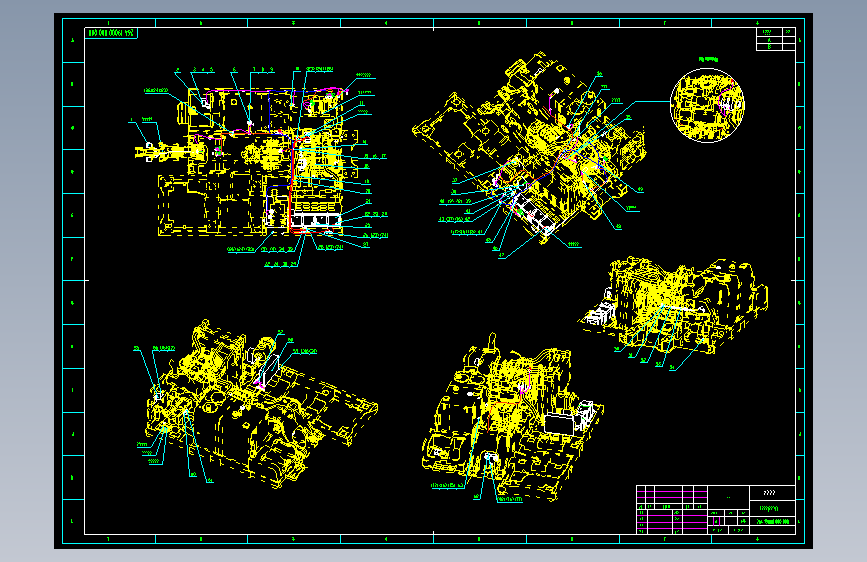The height and width of the screenshot is (562, 867).
Task: Select the right-middle isometric engine view
Action: [673, 304]
